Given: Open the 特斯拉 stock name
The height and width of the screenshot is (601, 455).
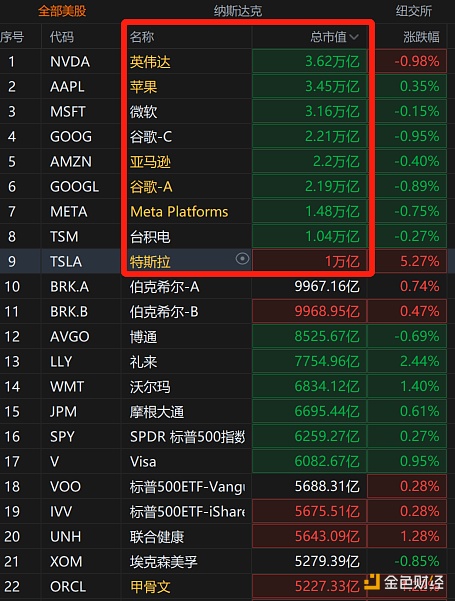Looking at the screenshot, I should click(150, 262).
